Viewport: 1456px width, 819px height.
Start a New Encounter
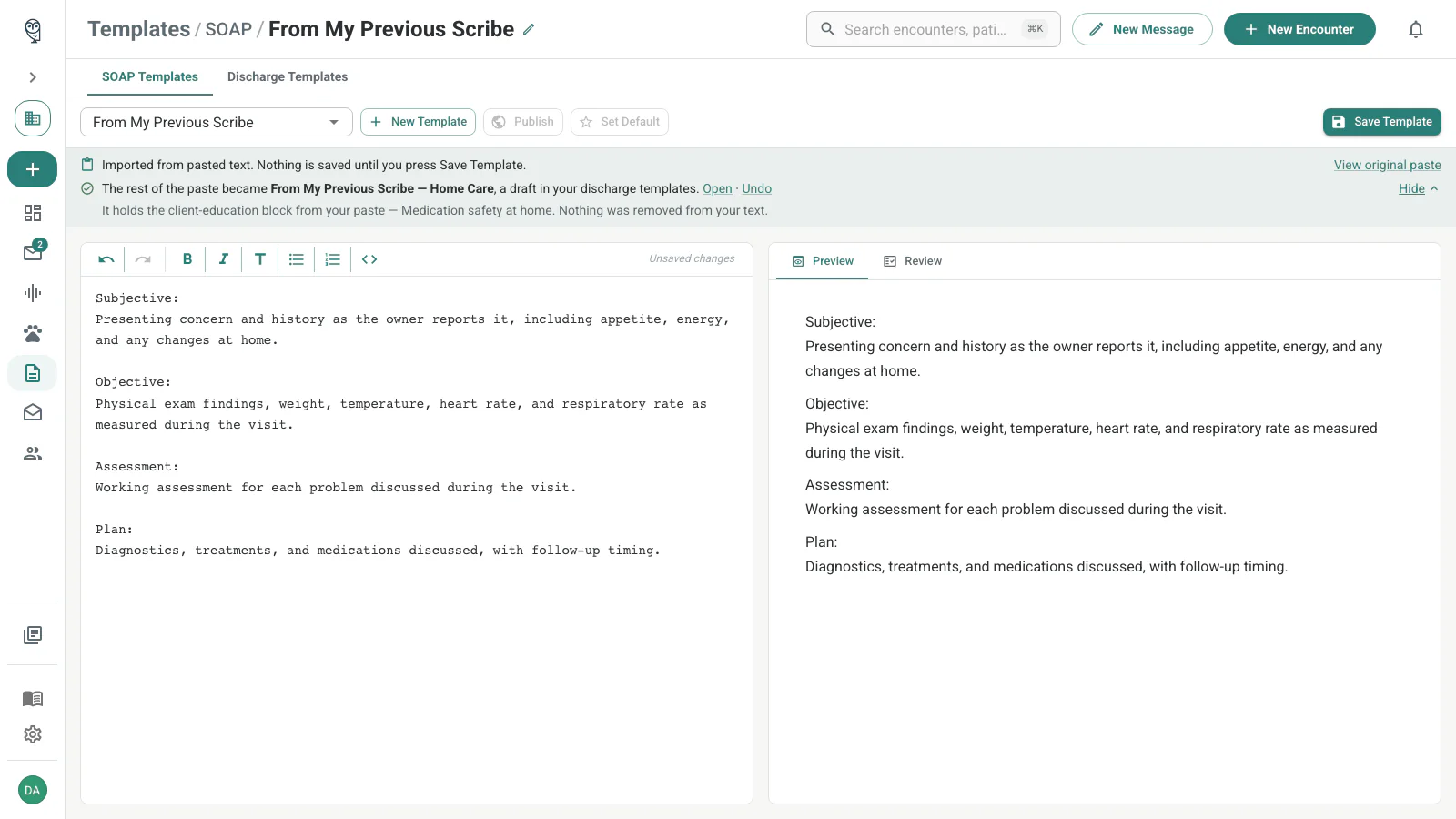[x=1299, y=29]
